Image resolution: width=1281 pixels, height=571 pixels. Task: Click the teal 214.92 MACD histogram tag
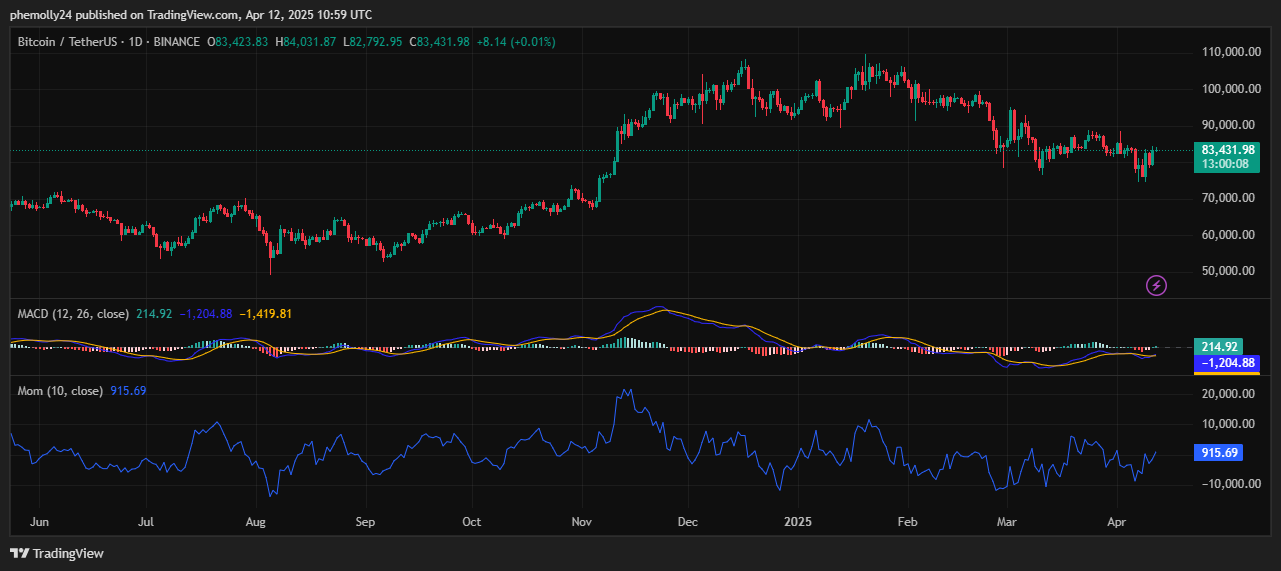point(1220,346)
